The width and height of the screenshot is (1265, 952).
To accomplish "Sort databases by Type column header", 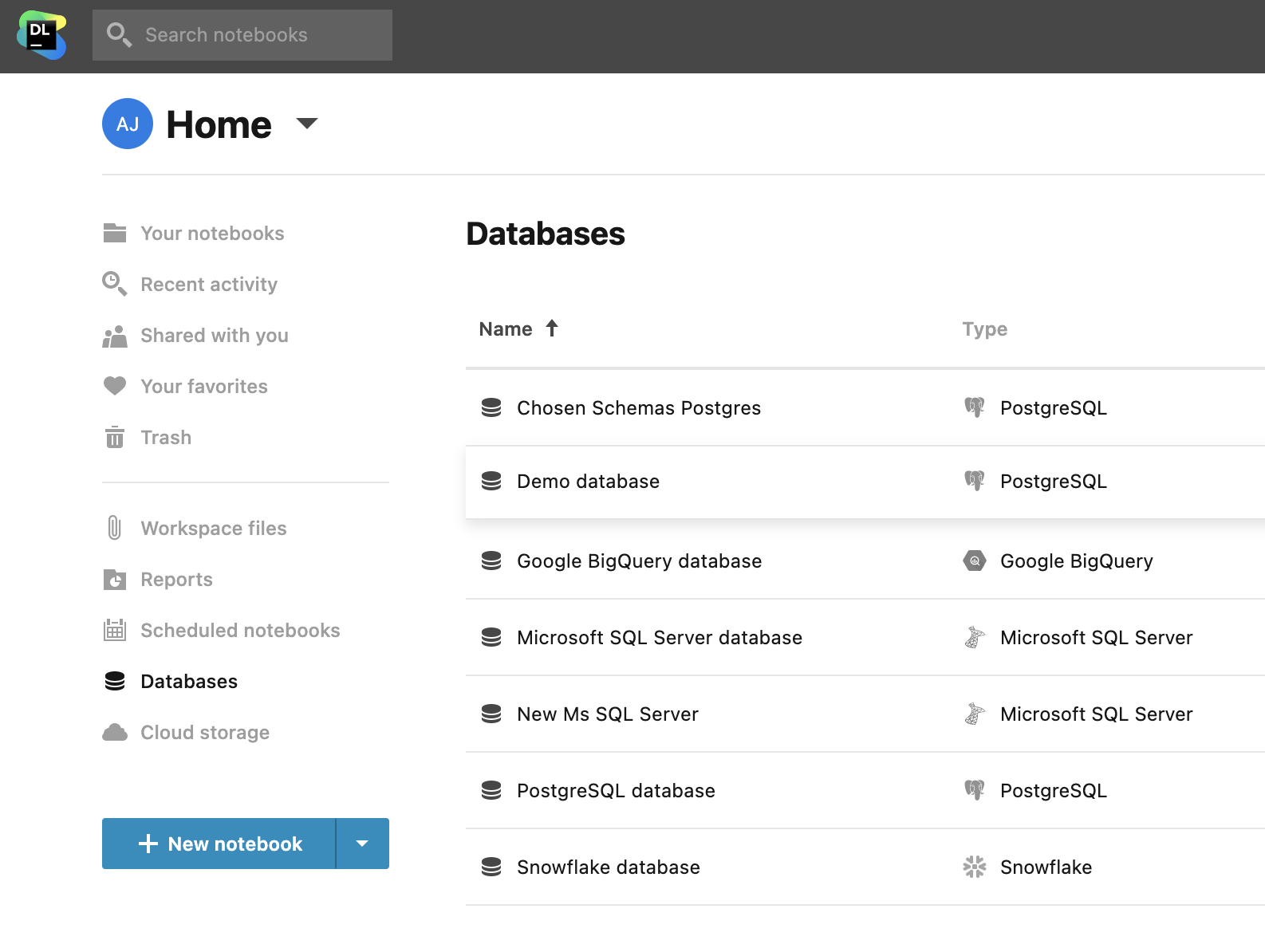I will [984, 329].
